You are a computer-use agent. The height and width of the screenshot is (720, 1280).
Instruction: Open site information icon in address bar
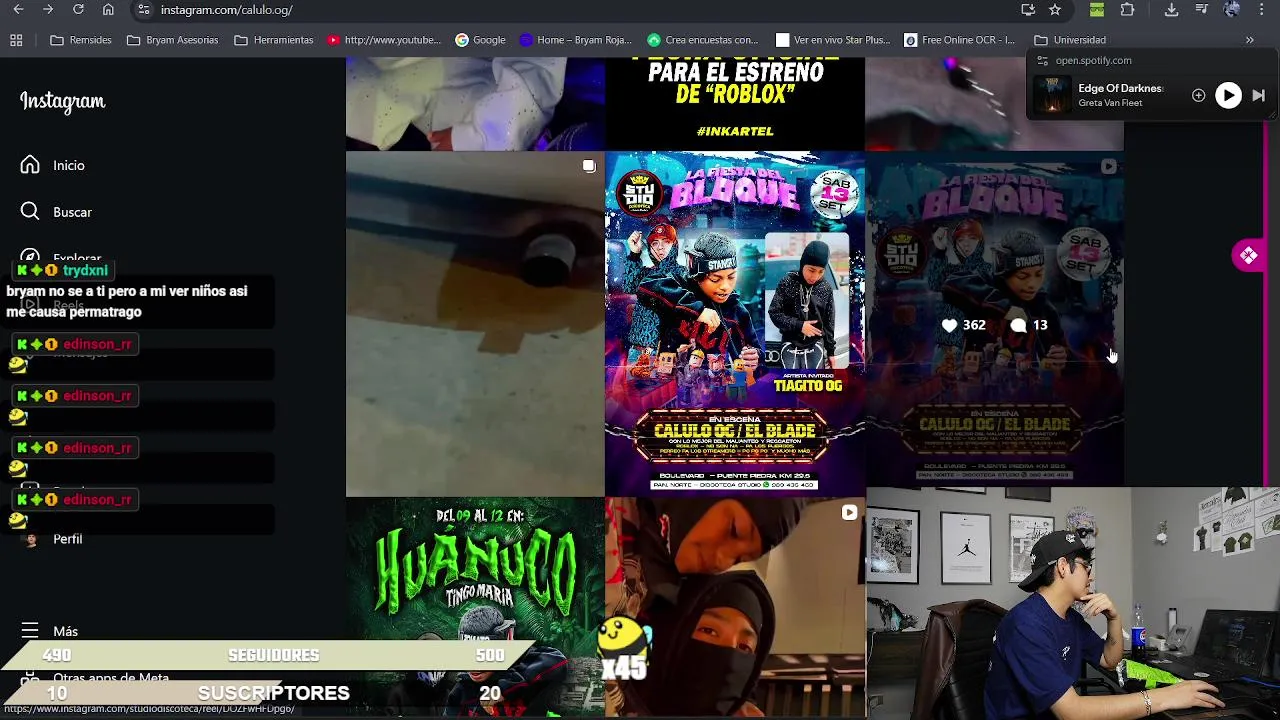[144, 10]
